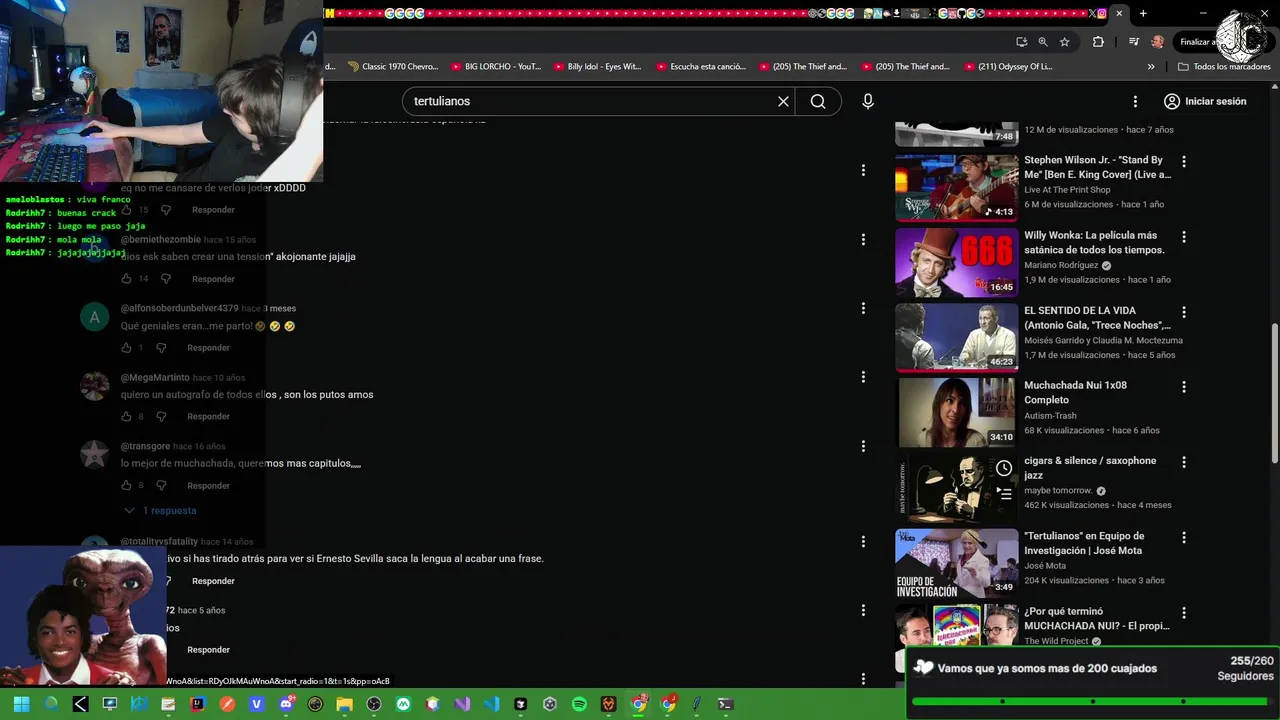Open a new browser tab
1280x720 pixels.
coord(1143,14)
